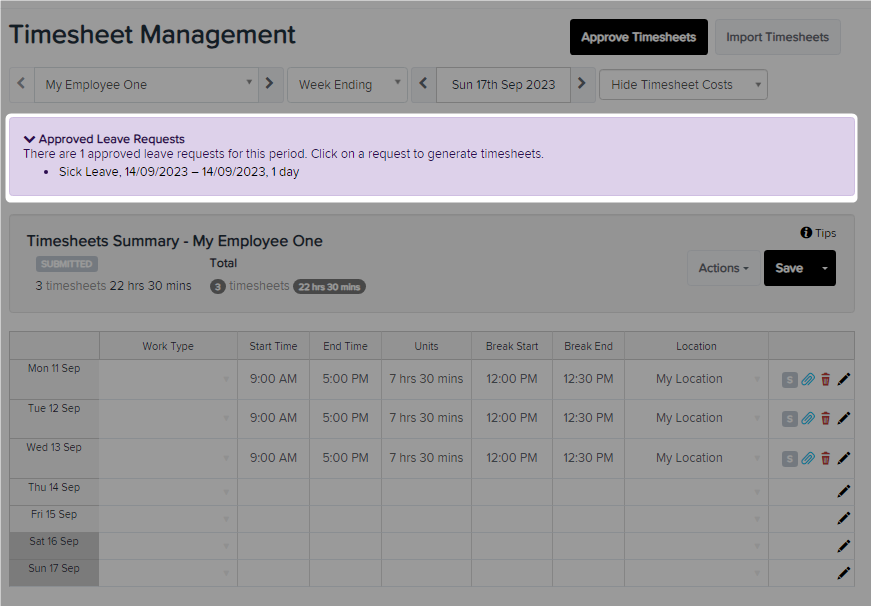Click the Sun 17th Sep 2023 date field
This screenshot has height=606, width=871.
click(x=503, y=84)
